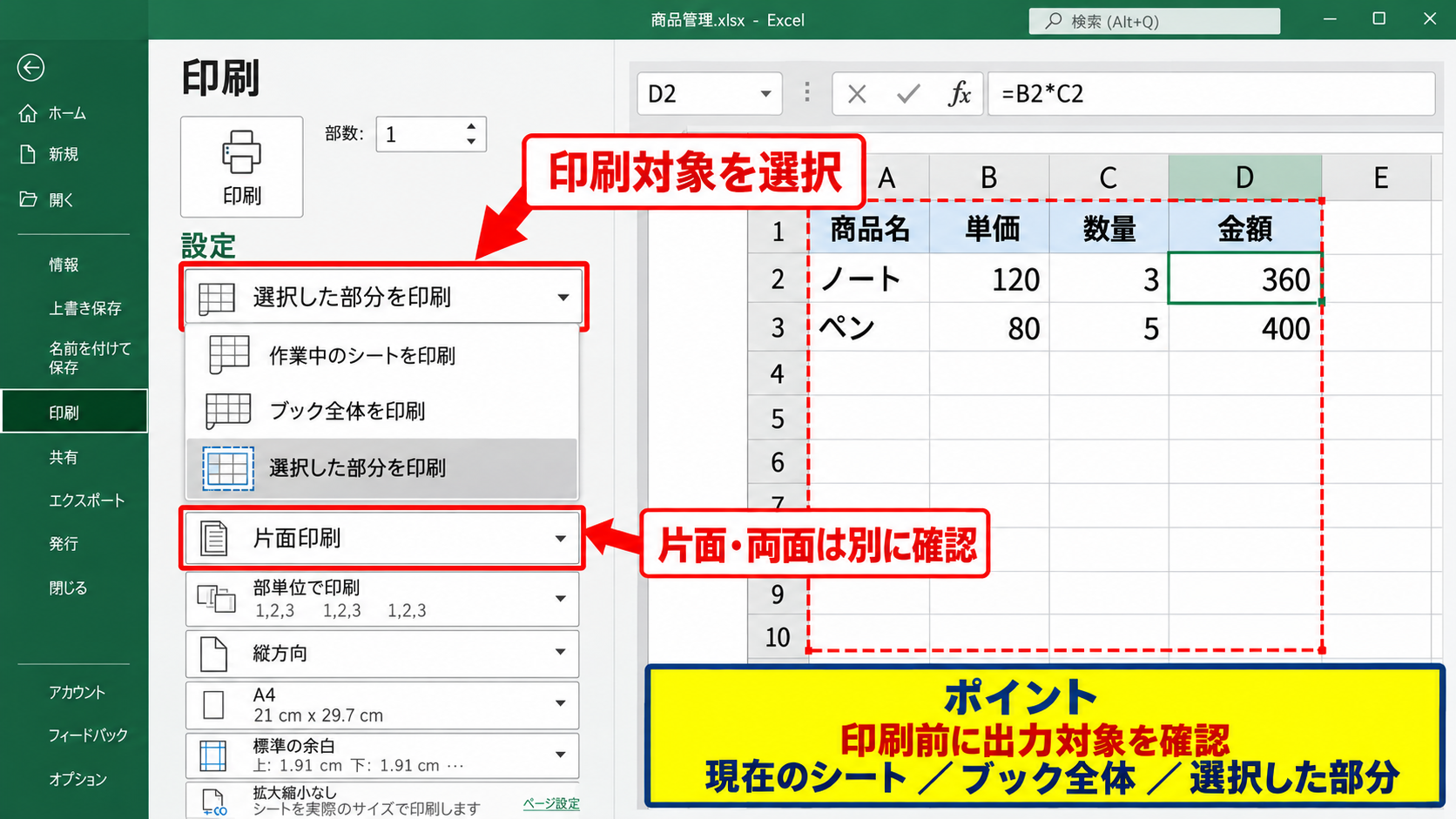The image size is (1456, 819).
Task: Open the ホーム home icon in the sidebar
Action: pos(28,113)
